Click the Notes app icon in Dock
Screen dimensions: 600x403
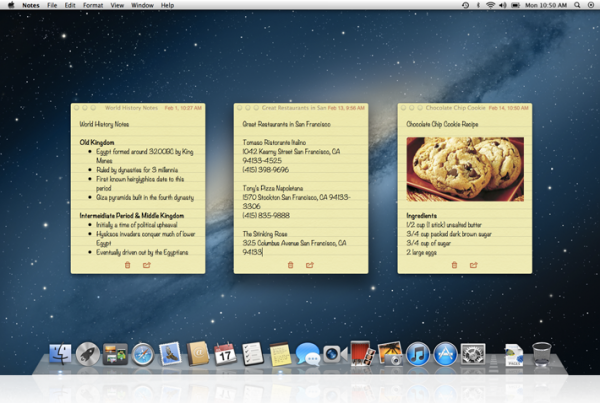point(280,354)
